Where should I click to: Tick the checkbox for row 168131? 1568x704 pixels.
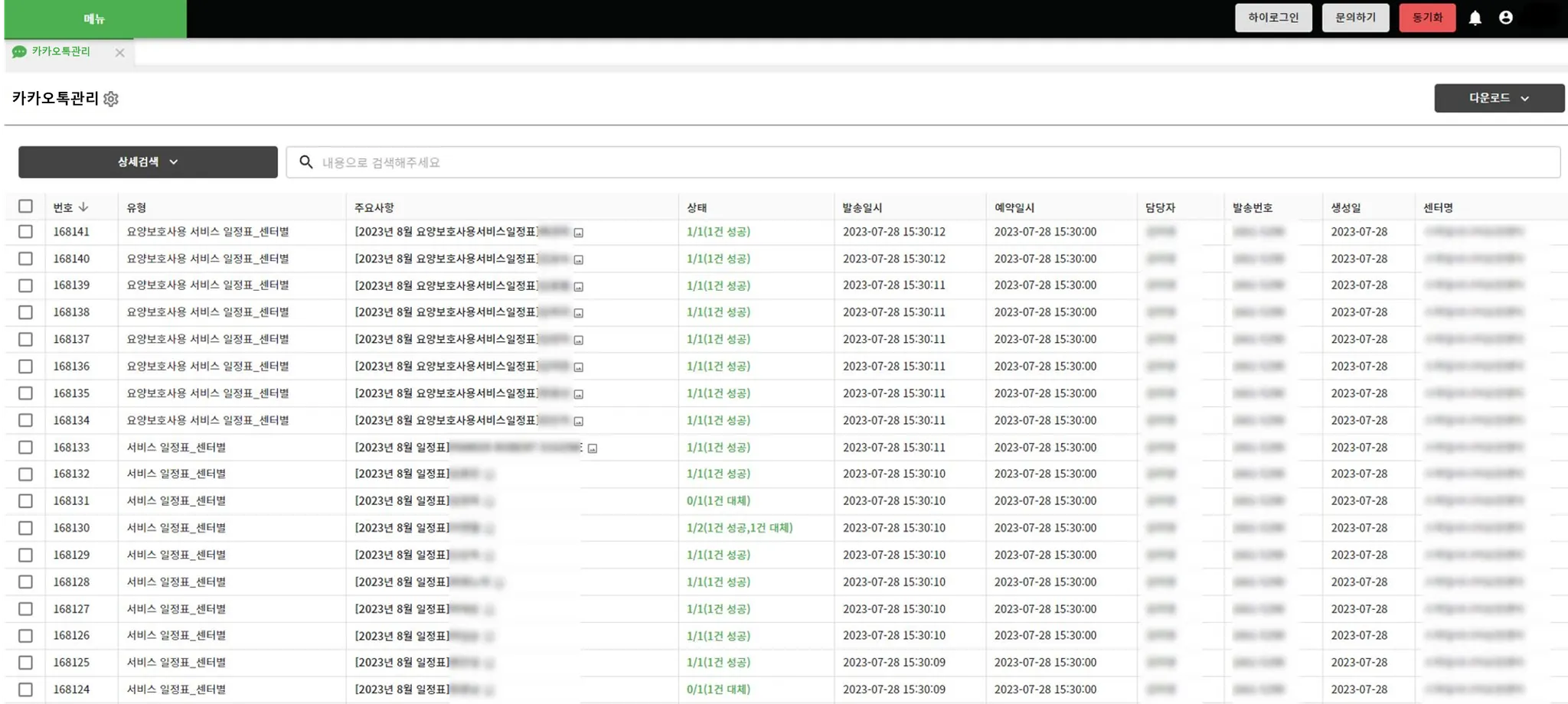coord(26,500)
